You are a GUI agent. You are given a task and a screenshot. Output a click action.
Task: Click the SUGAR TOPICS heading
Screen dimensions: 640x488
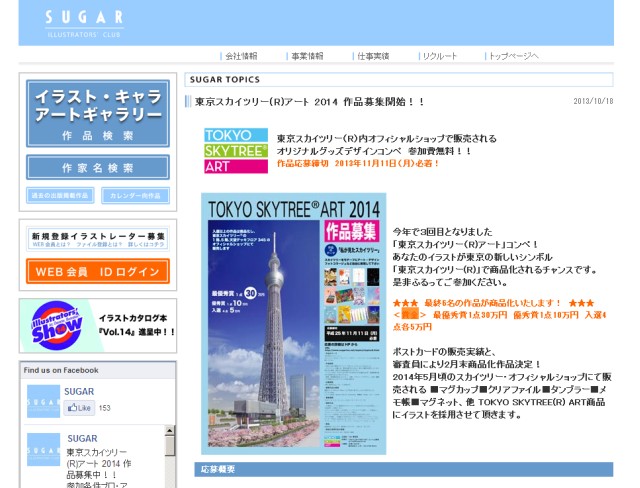pos(225,80)
